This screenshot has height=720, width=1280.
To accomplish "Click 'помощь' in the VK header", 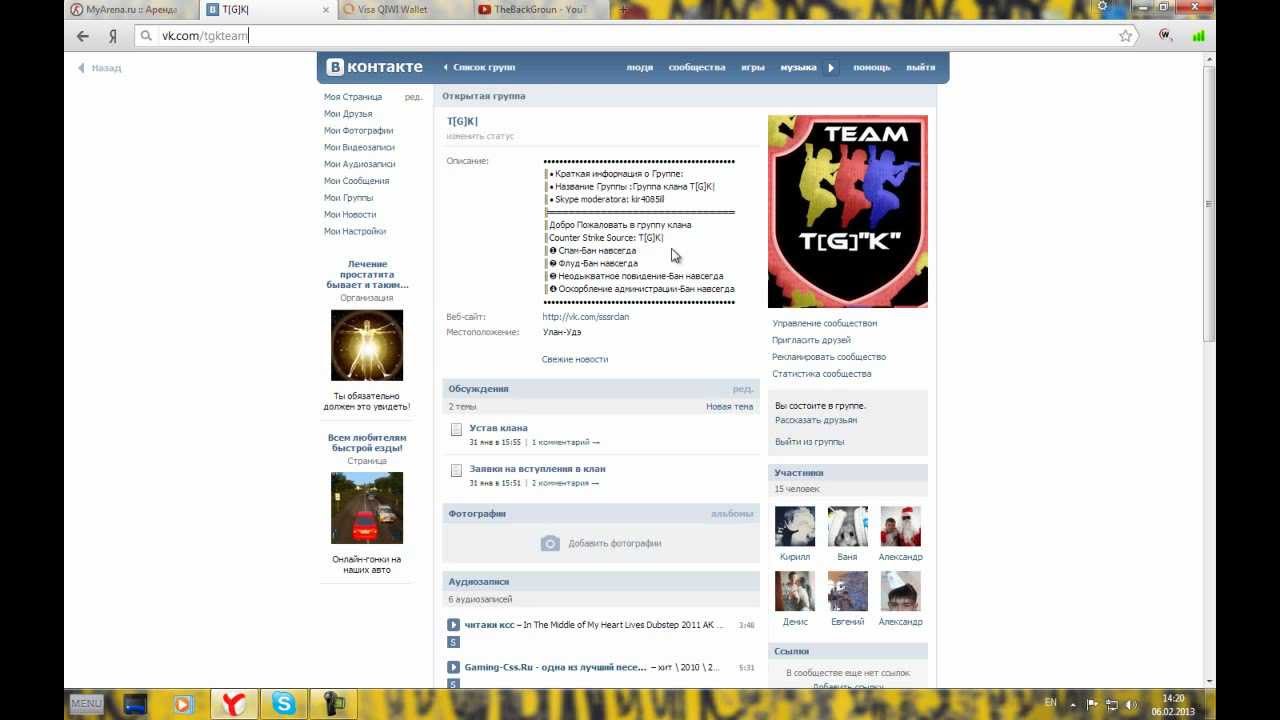I will click(x=872, y=68).
